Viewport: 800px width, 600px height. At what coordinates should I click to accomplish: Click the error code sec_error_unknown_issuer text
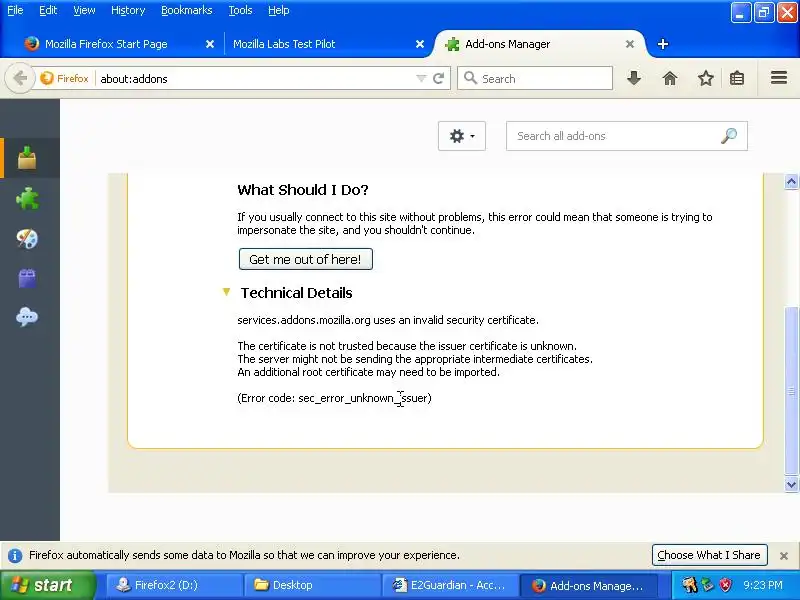(x=334, y=398)
